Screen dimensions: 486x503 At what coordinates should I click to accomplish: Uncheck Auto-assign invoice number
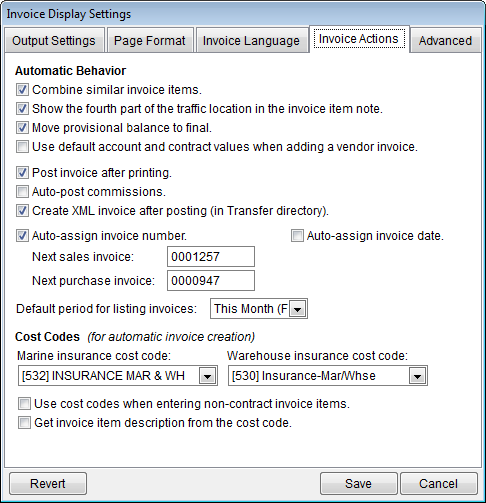click(x=22, y=236)
